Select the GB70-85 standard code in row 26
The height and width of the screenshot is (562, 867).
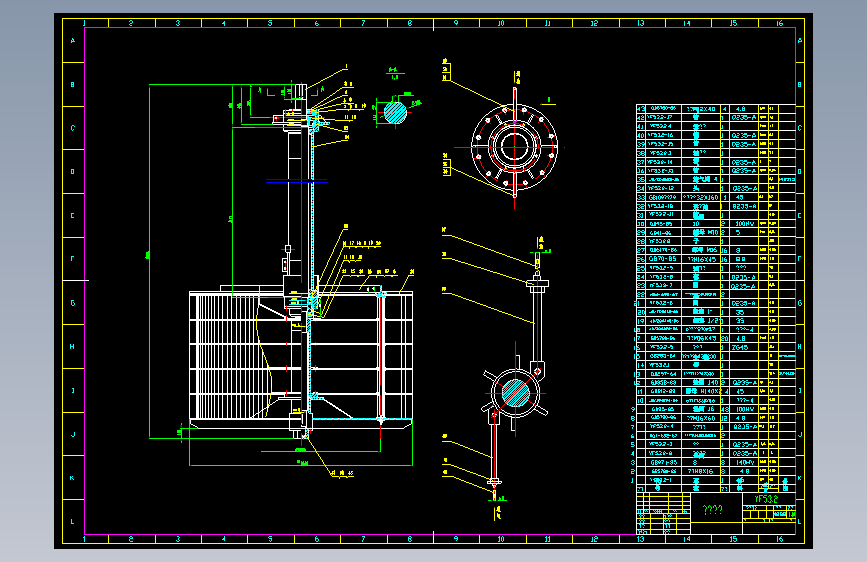(662, 259)
